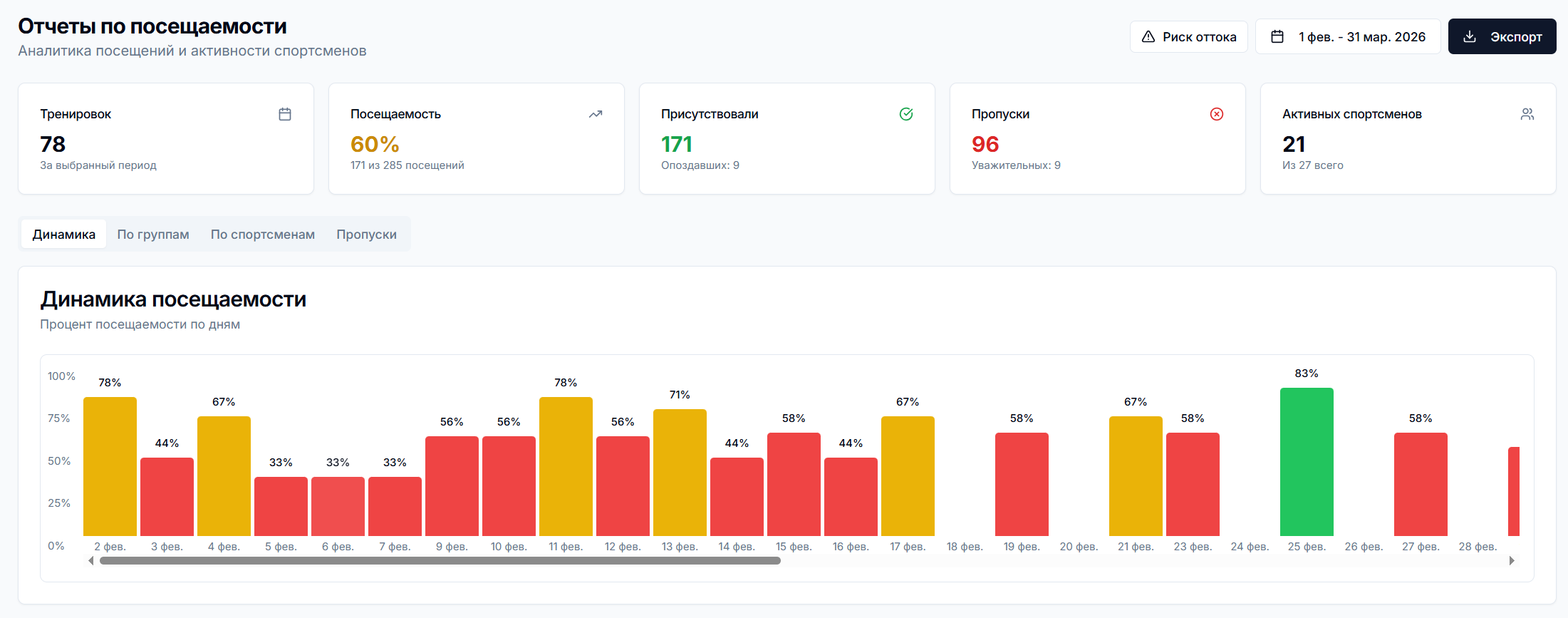Click the chart's horizontal scrollbar thumb
This screenshot has width=1568, height=618.
coord(440,561)
